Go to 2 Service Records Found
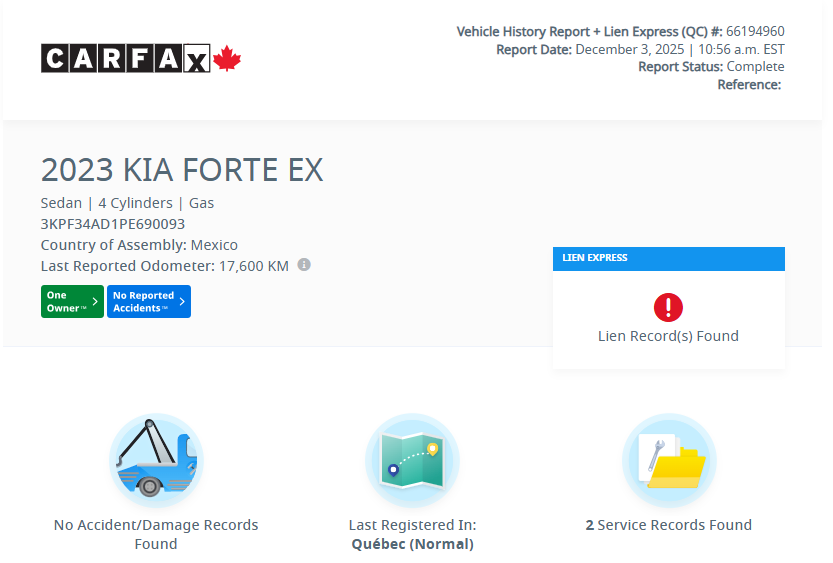Screen dimensions: 833x563 [668, 525]
